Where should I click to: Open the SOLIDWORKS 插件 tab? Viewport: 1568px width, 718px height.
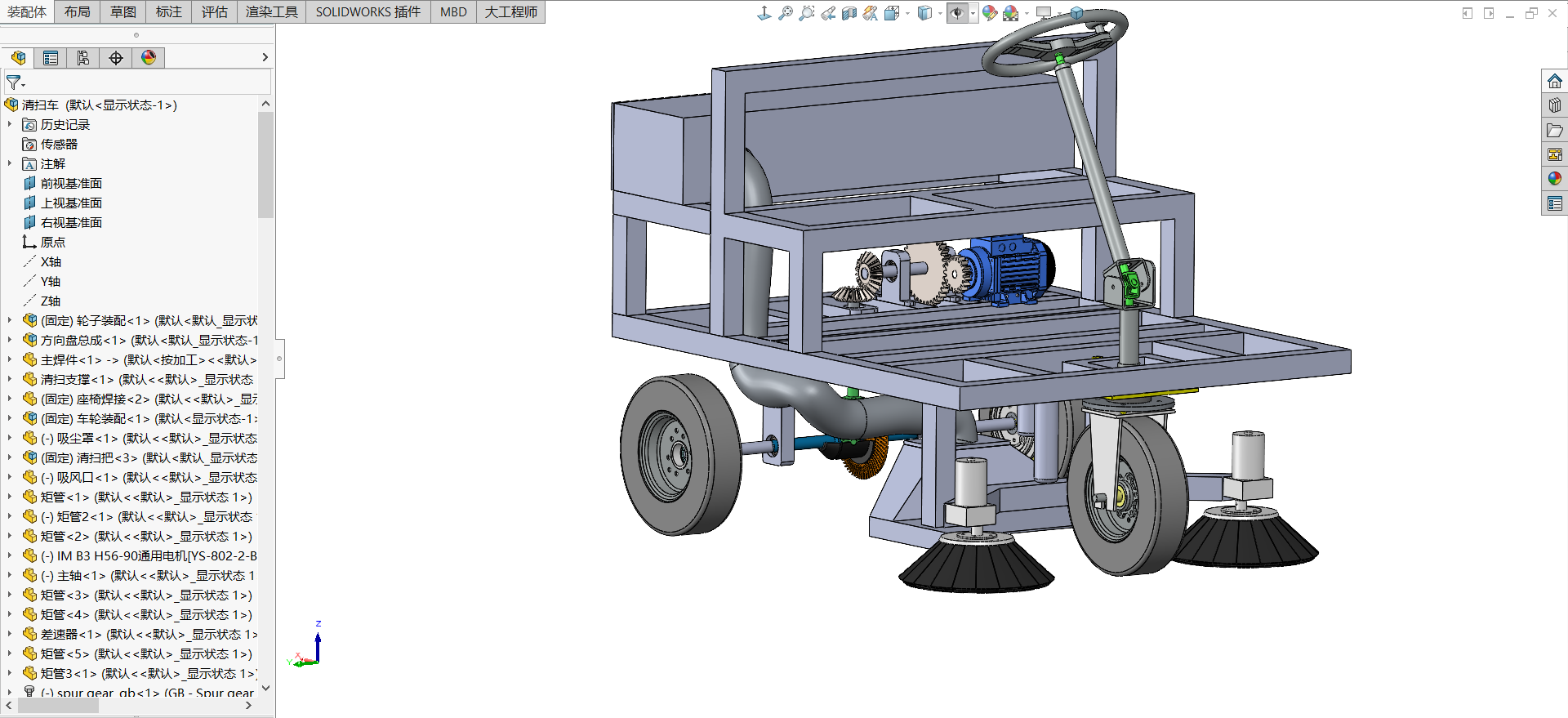pyautogui.click(x=368, y=11)
